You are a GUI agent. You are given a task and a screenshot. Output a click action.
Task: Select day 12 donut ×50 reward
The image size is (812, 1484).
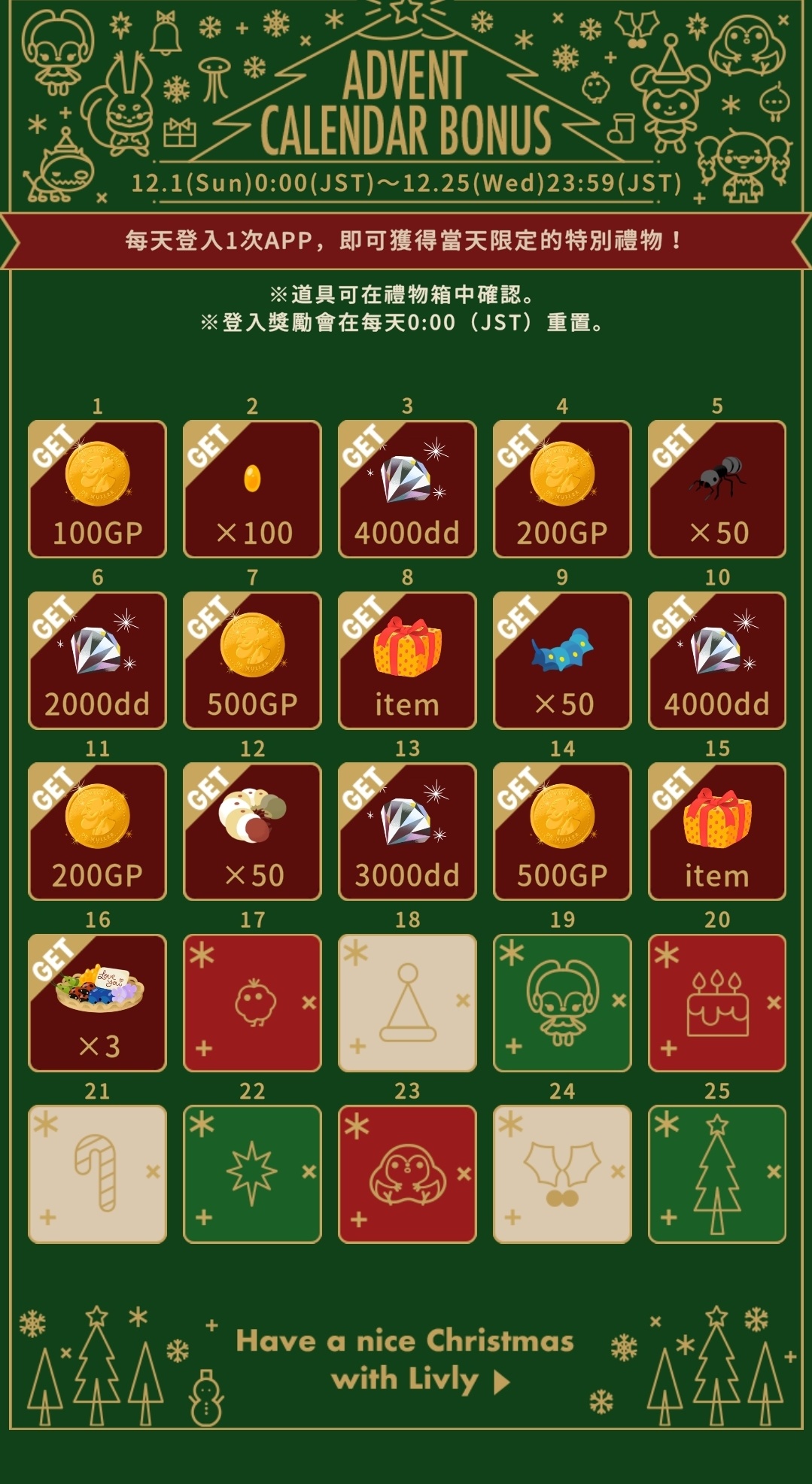(252, 831)
